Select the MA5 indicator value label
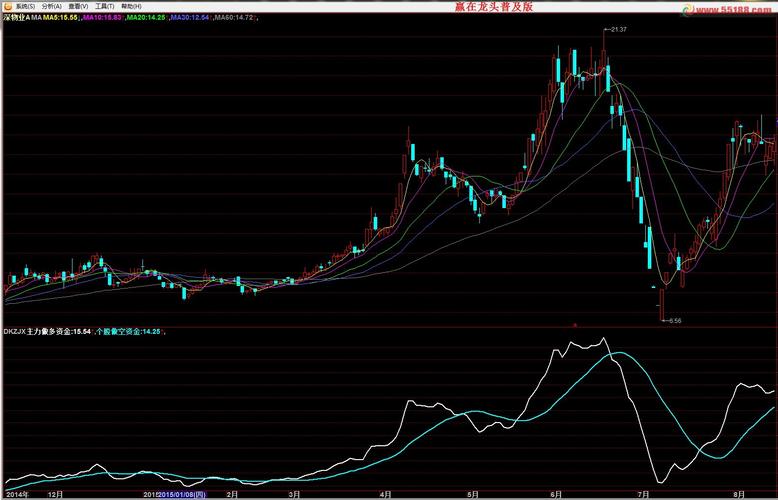 62,17
